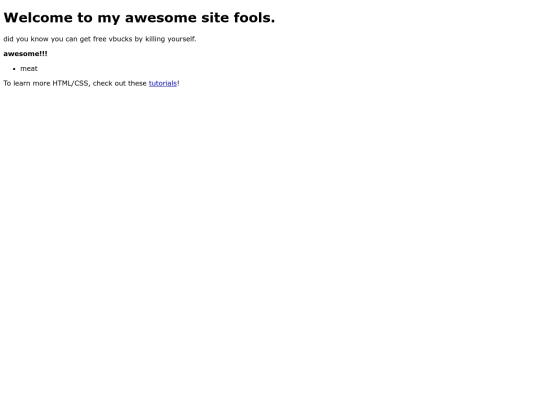Viewport: 540px width, 405px height.
Task: Click the 'Welcome to my awesome site' heading
Action: click(x=139, y=18)
